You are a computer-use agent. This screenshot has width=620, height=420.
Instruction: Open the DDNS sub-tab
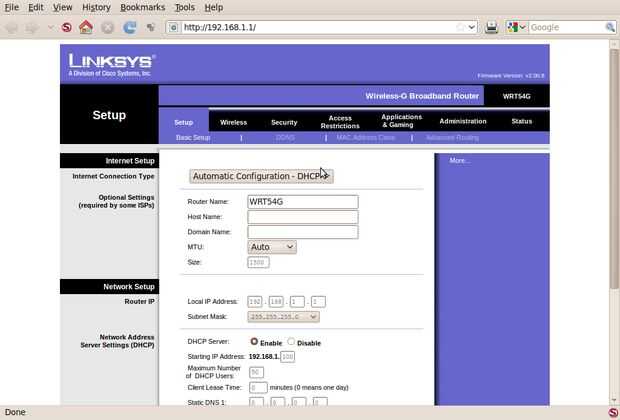click(285, 138)
